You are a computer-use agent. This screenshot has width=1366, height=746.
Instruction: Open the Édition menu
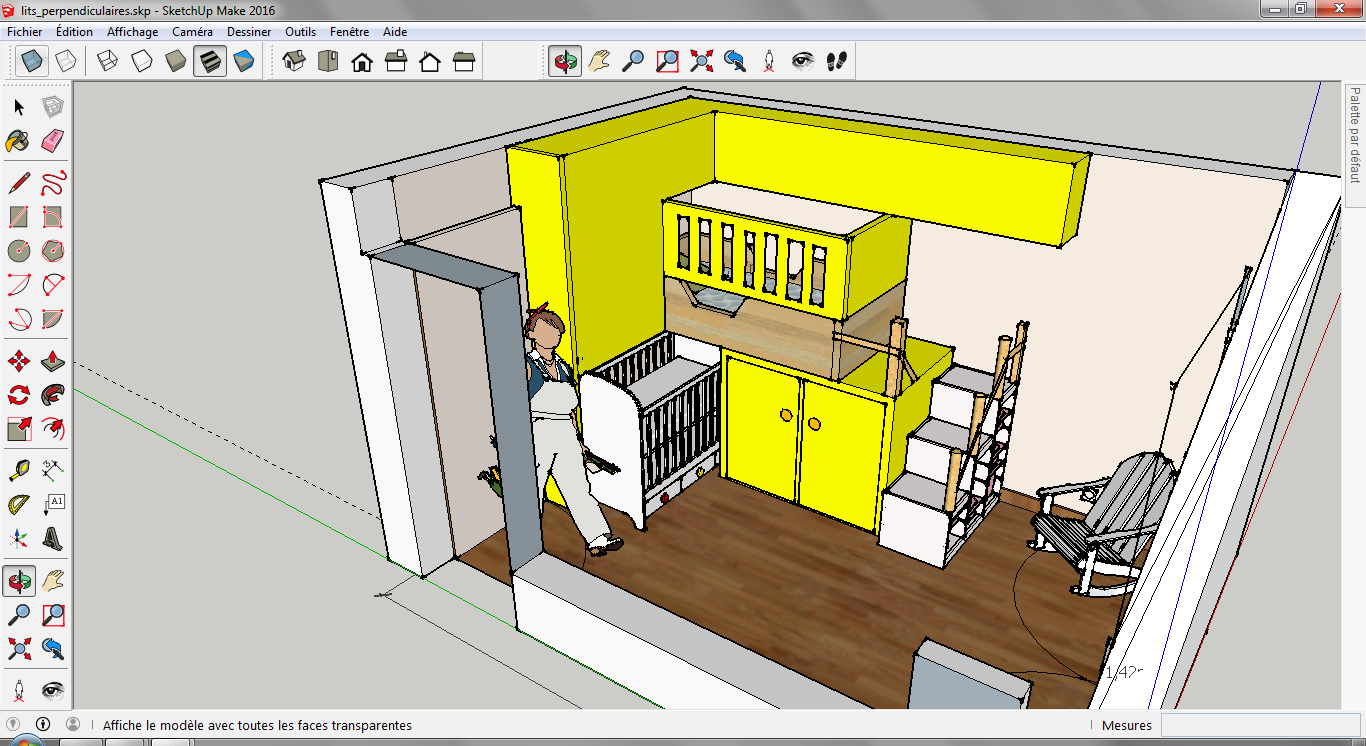(74, 32)
